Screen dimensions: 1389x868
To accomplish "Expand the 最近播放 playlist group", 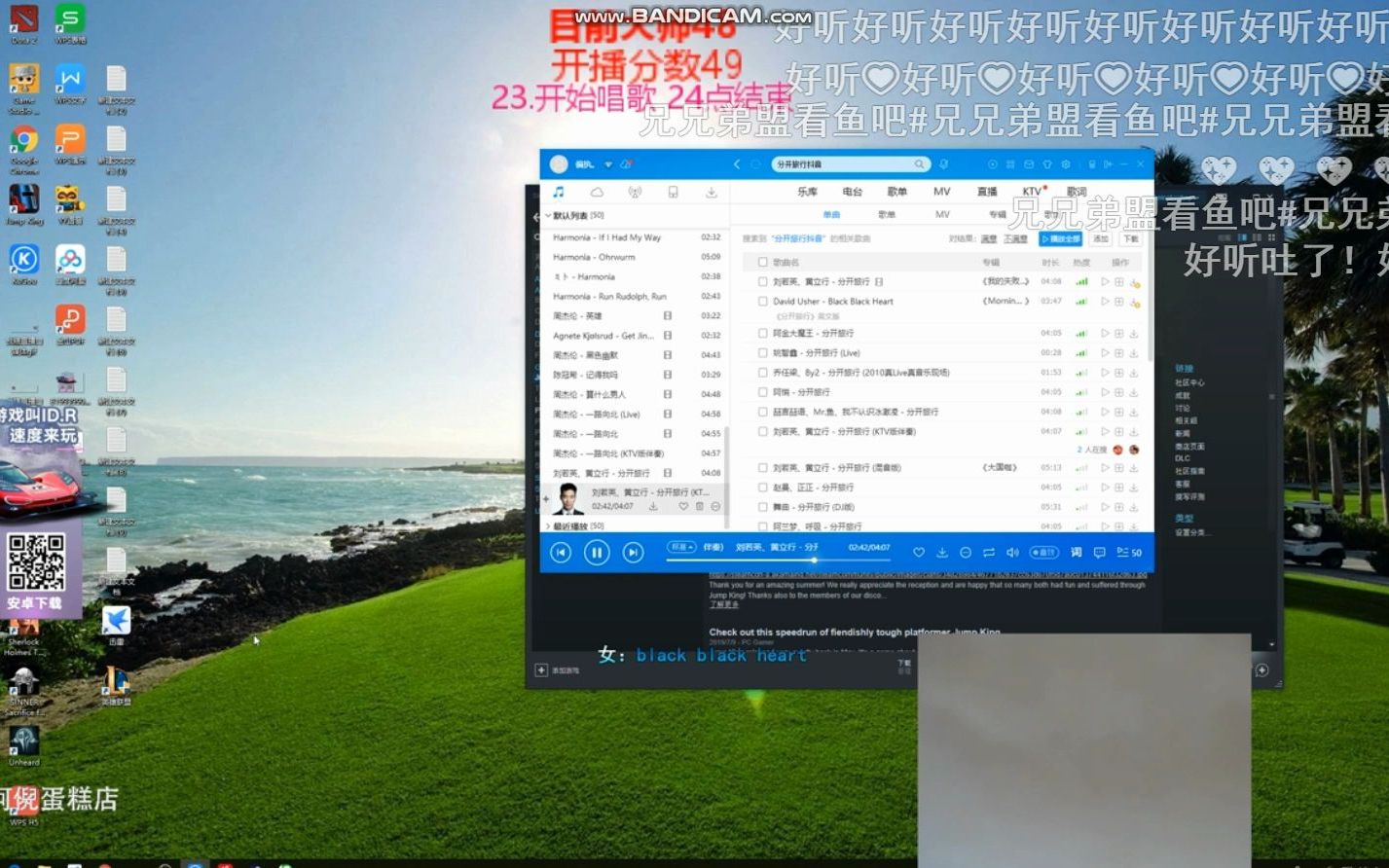I will (x=548, y=525).
